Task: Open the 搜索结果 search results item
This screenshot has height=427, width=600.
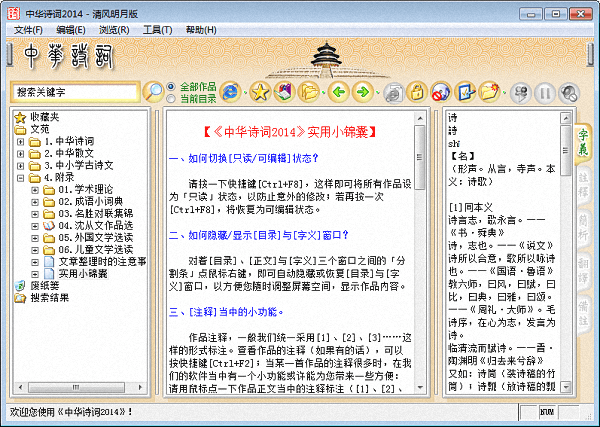Action: (x=50, y=297)
